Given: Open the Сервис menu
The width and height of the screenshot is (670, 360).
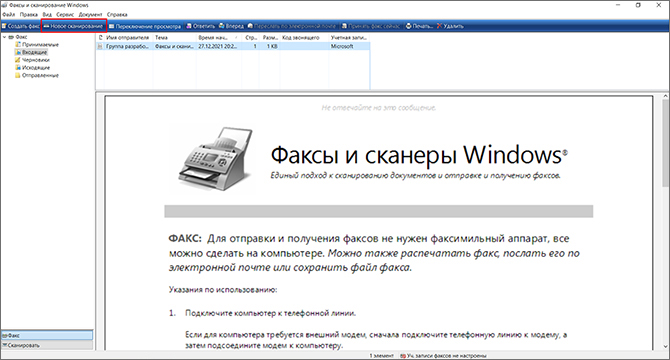Looking at the screenshot, I should 65,14.
